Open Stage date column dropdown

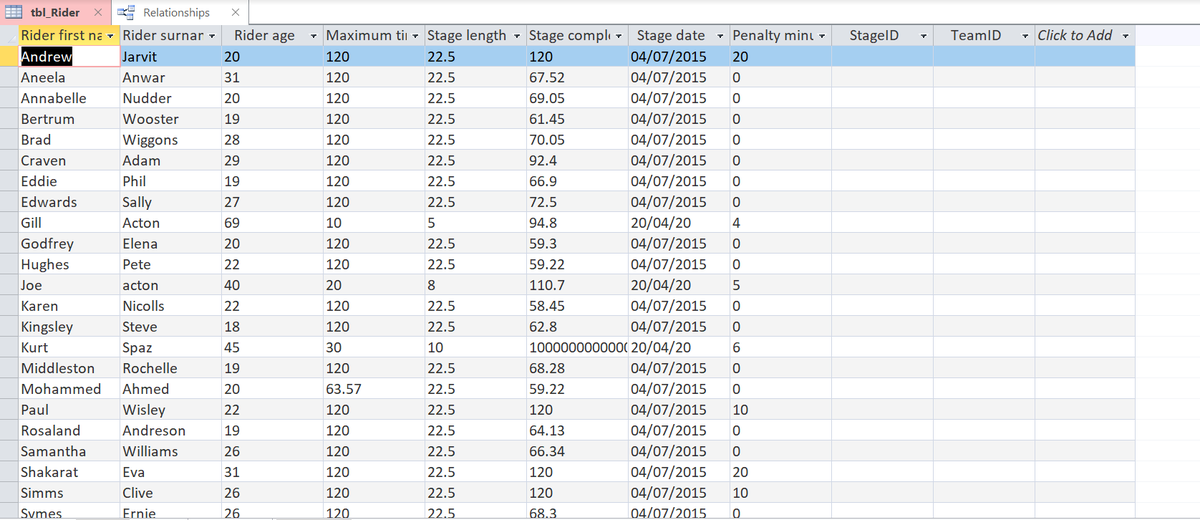click(x=721, y=36)
